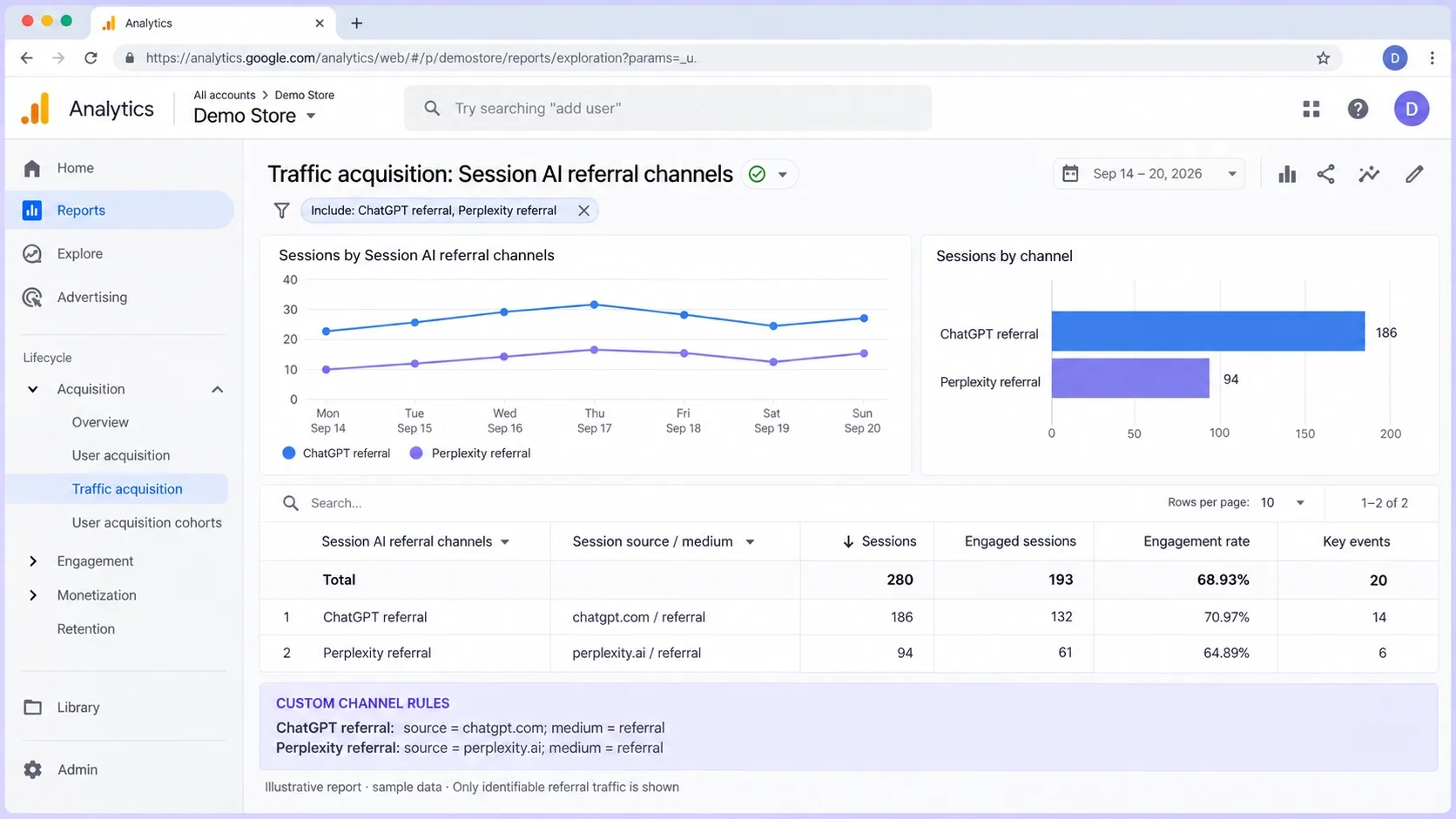The width and height of the screenshot is (1456, 819).
Task: Click the Perplexity referral purple bar
Action: click(1130, 378)
